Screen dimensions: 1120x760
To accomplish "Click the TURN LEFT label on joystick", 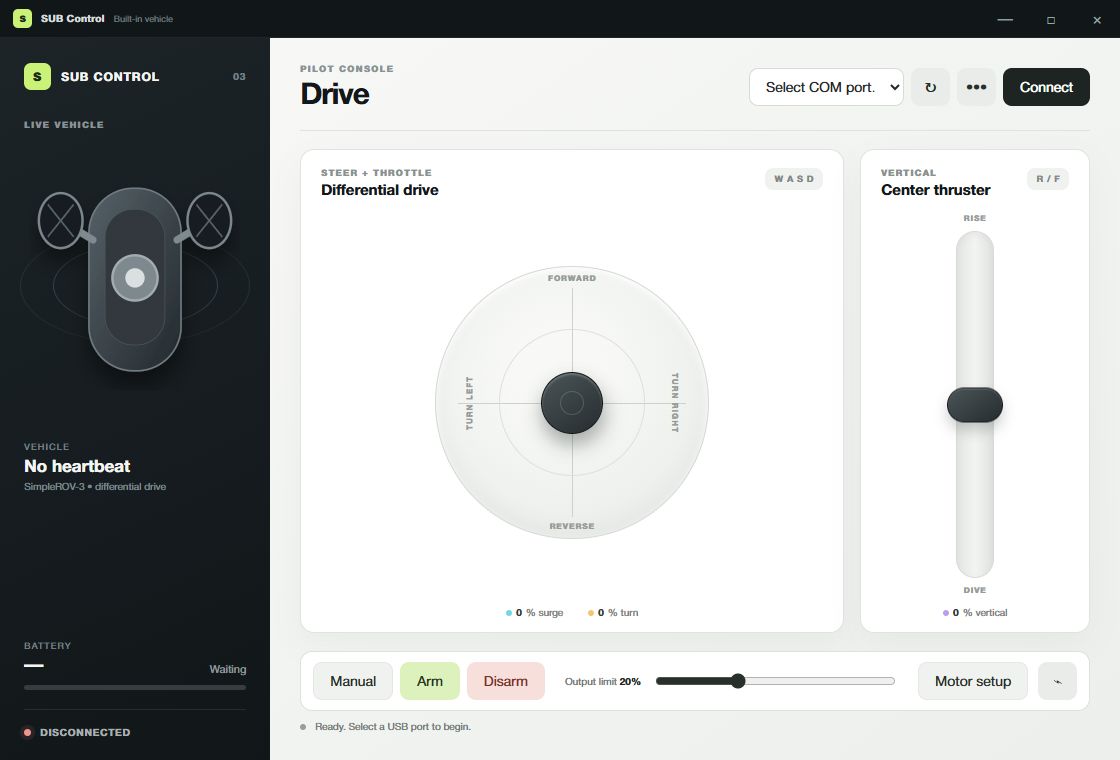I will coord(469,403).
